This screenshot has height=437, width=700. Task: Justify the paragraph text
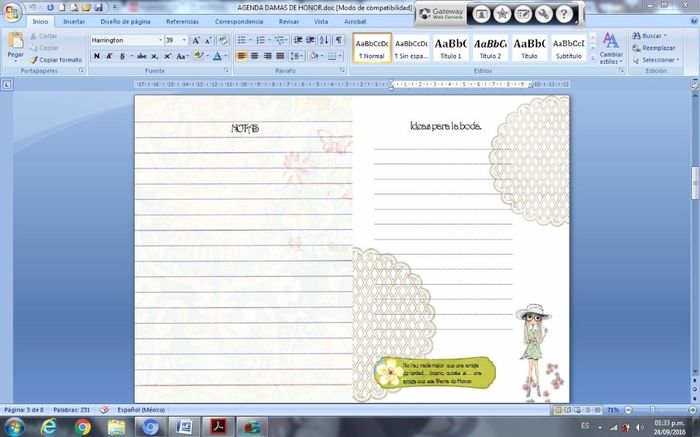pos(280,56)
